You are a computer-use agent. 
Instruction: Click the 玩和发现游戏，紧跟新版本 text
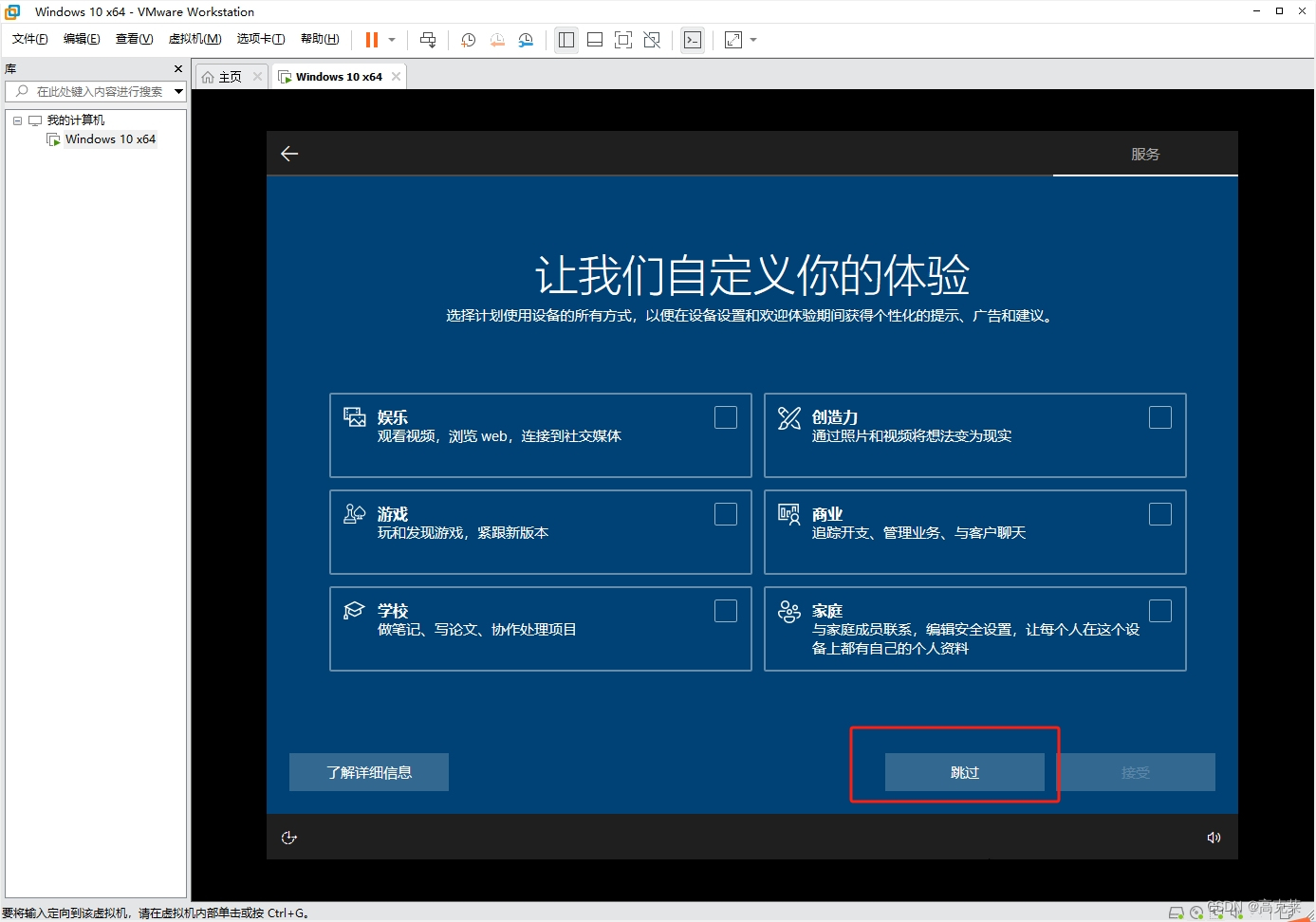[463, 533]
